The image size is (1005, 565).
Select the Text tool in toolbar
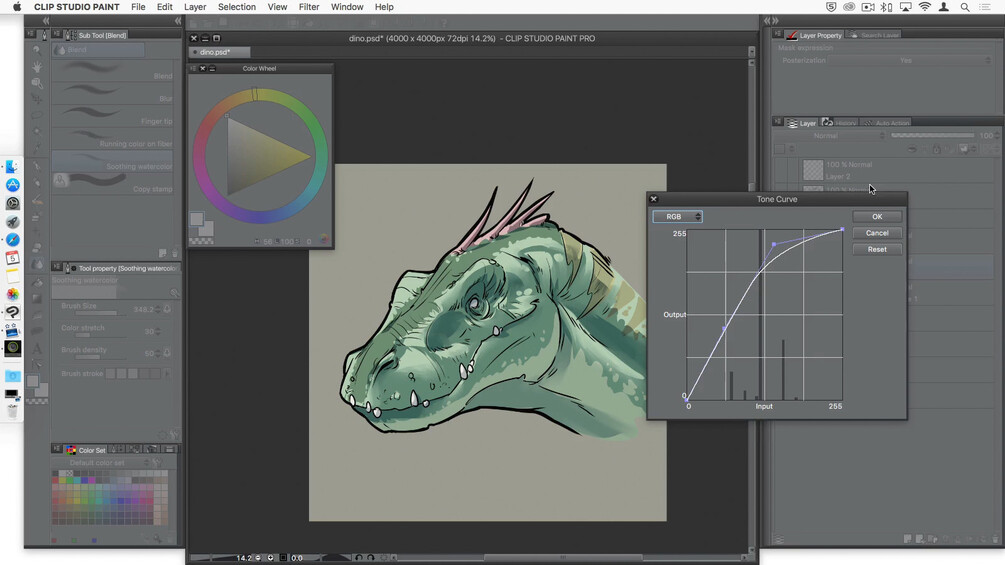point(37,348)
